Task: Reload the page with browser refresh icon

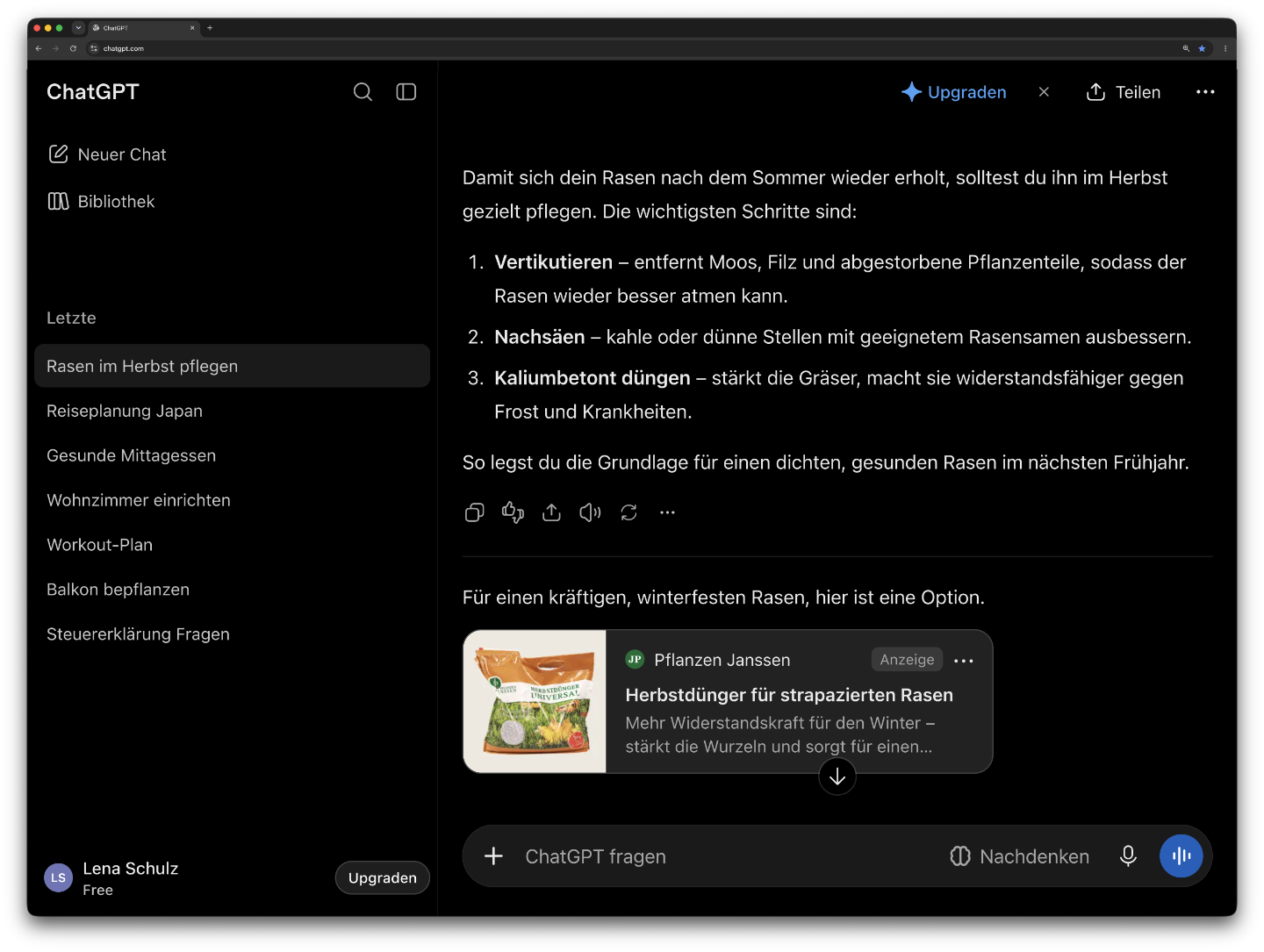Action: point(73,48)
